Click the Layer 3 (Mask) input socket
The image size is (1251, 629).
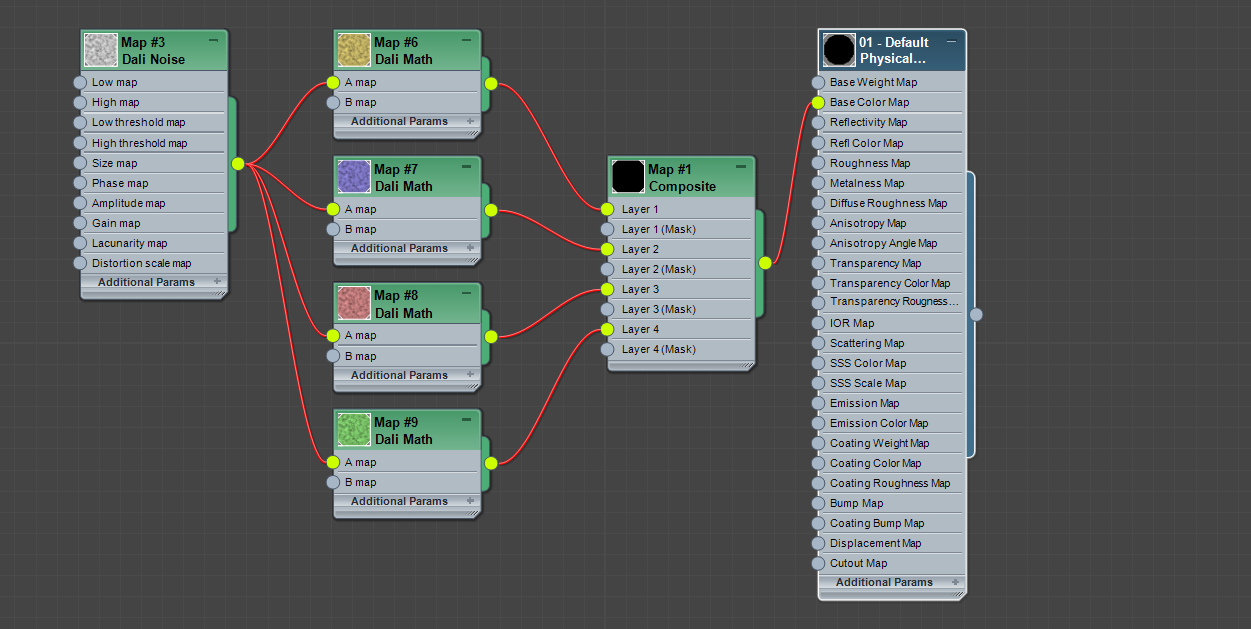(x=607, y=310)
